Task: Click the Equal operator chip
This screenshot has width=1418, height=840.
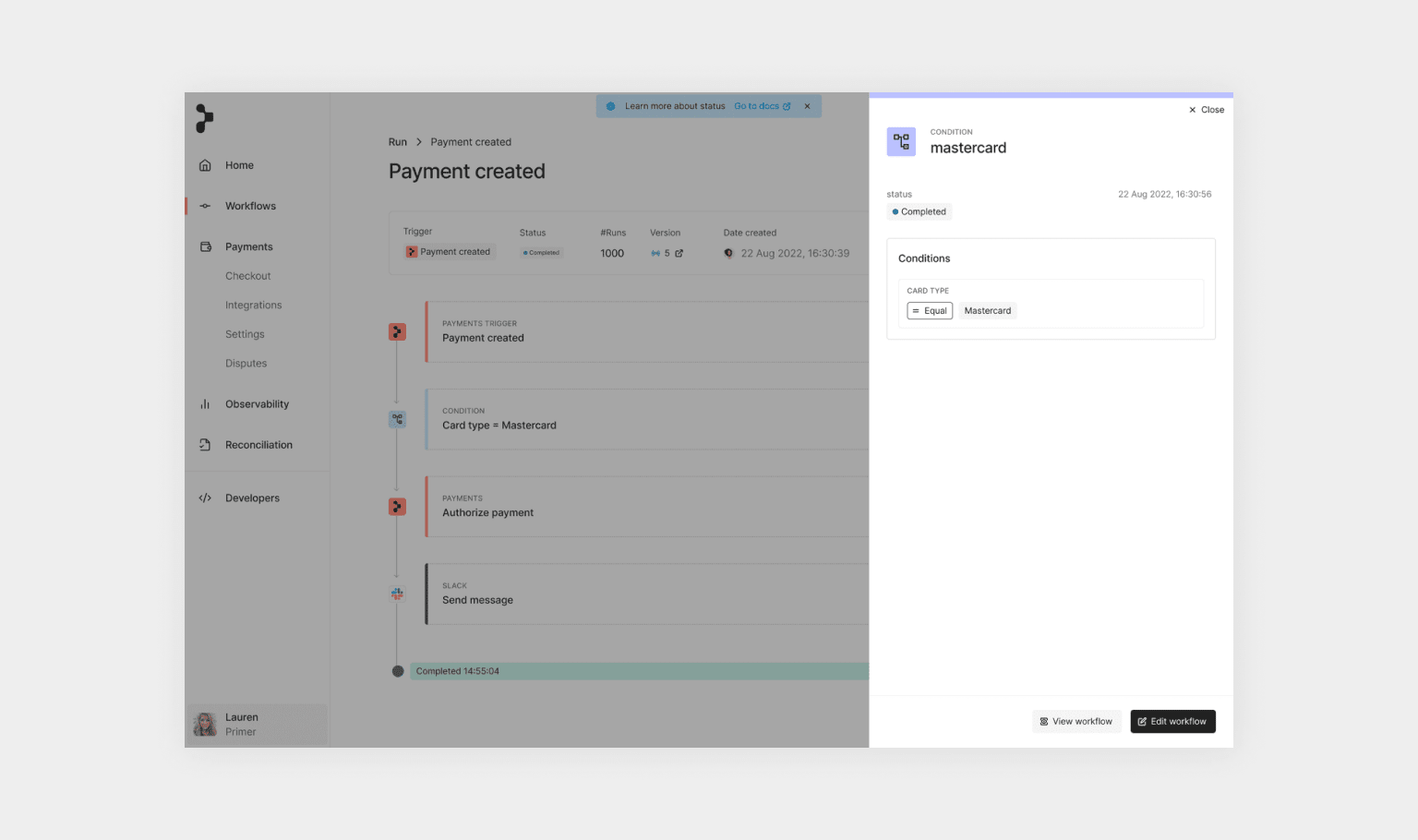Action: click(x=930, y=311)
